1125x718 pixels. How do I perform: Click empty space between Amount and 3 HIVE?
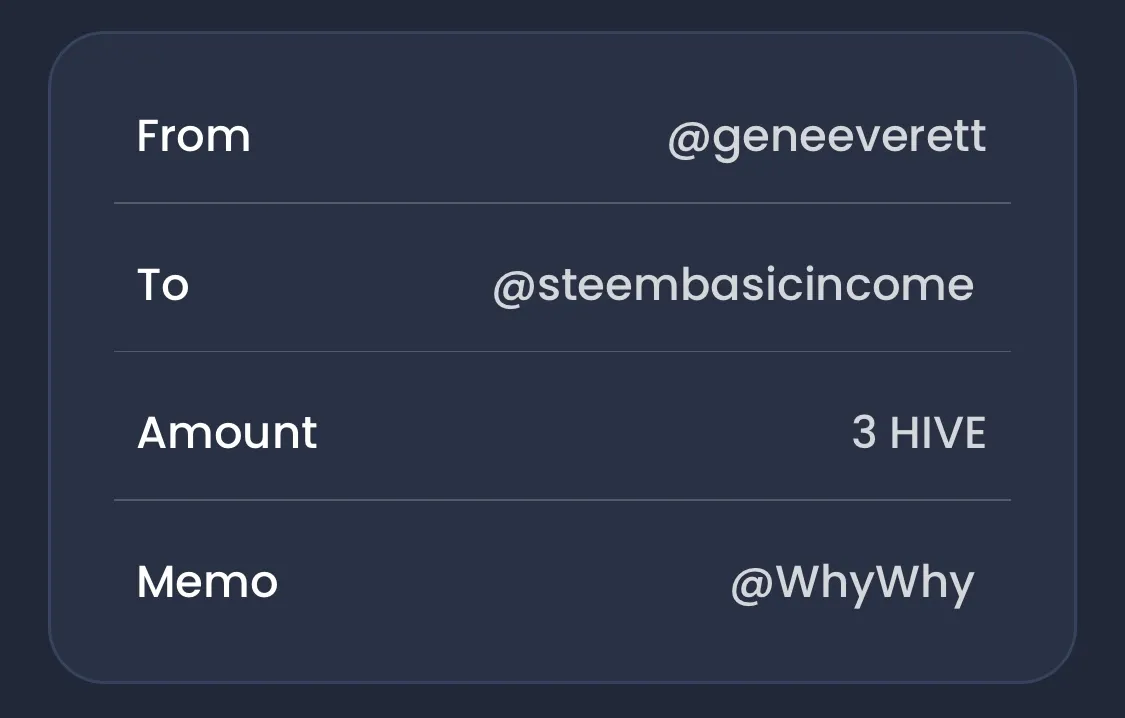tap(585, 433)
